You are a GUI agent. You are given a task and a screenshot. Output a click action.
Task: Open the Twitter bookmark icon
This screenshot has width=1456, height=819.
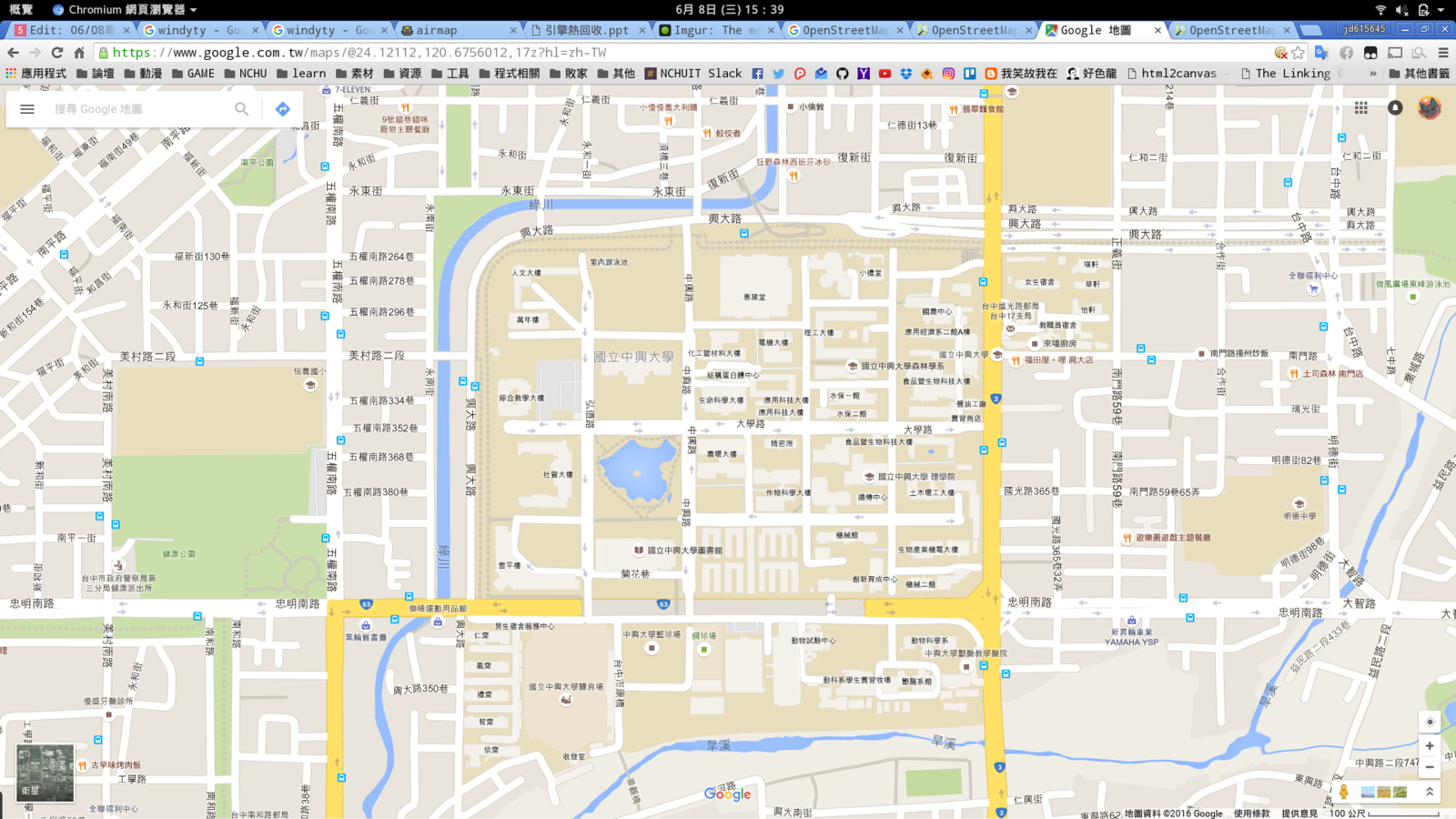[x=779, y=74]
